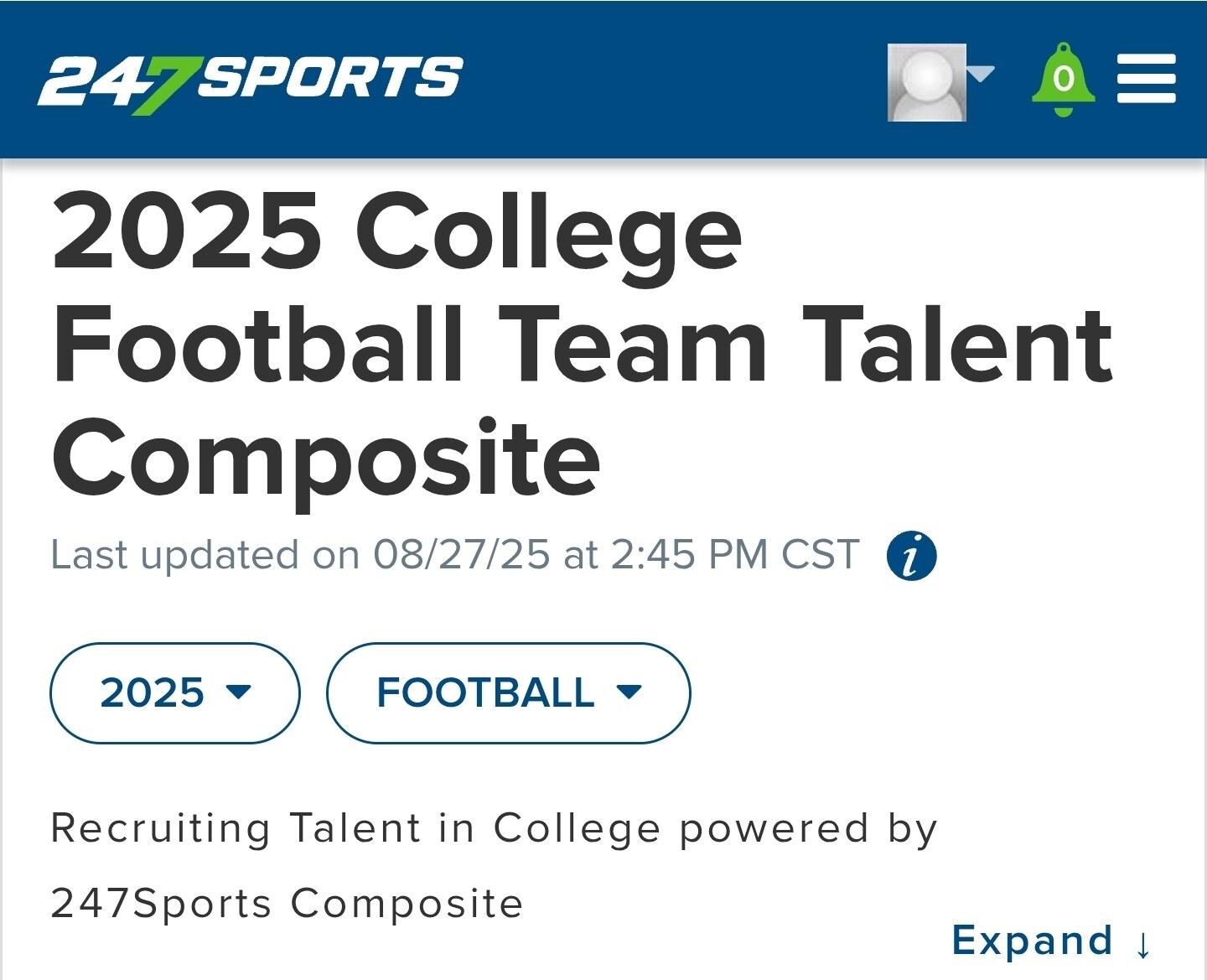The width and height of the screenshot is (1207, 980).
Task: Click the caret inside the FOOTBALL pill
Action: pyautogui.click(x=629, y=692)
